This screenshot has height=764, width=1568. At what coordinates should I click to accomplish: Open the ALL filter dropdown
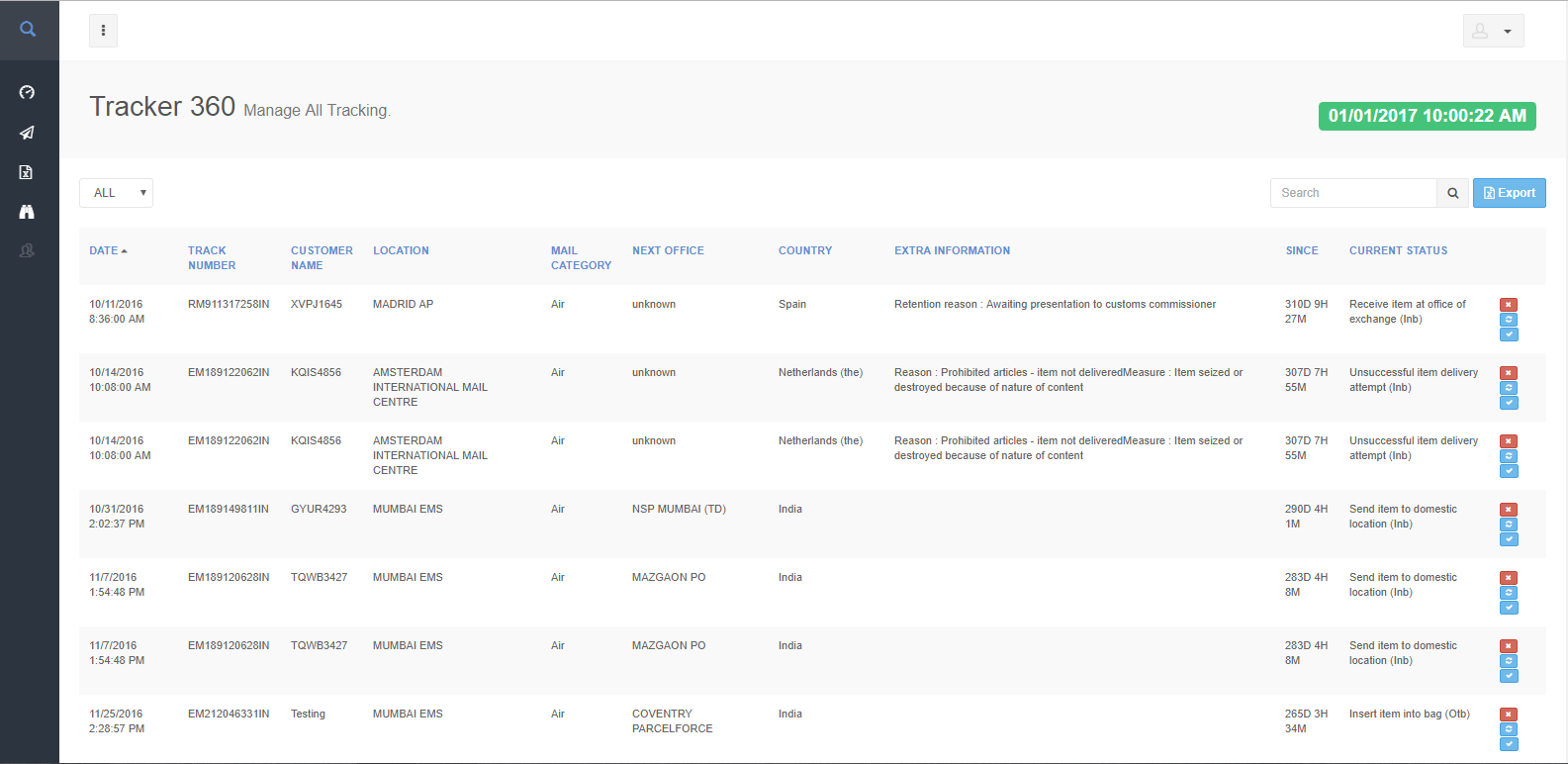pos(117,193)
